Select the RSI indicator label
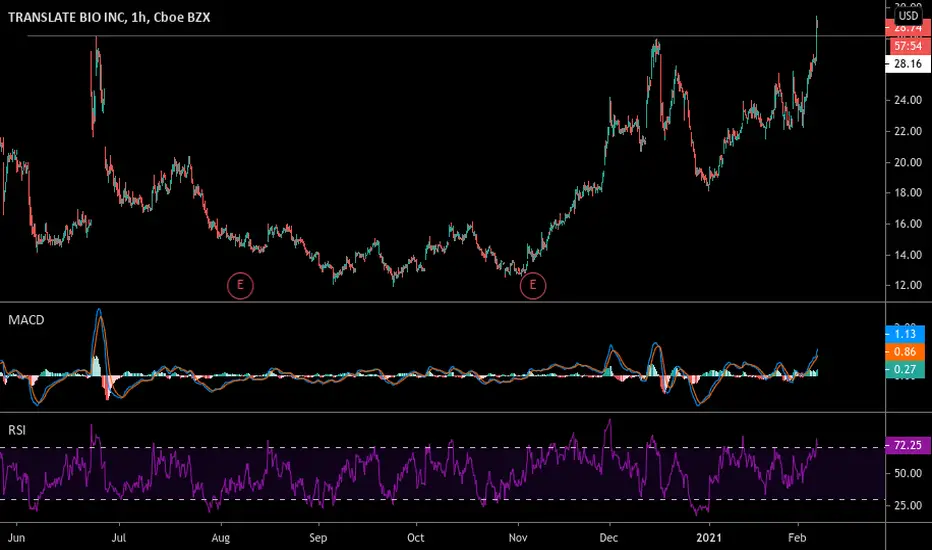The width and height of the screenshot is (932, 550). 17,430
